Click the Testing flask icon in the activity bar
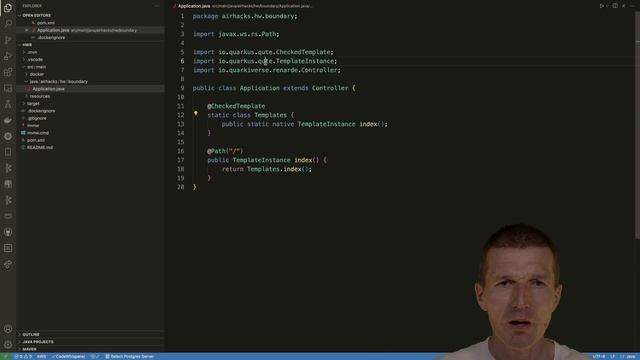 coord(8,104)
